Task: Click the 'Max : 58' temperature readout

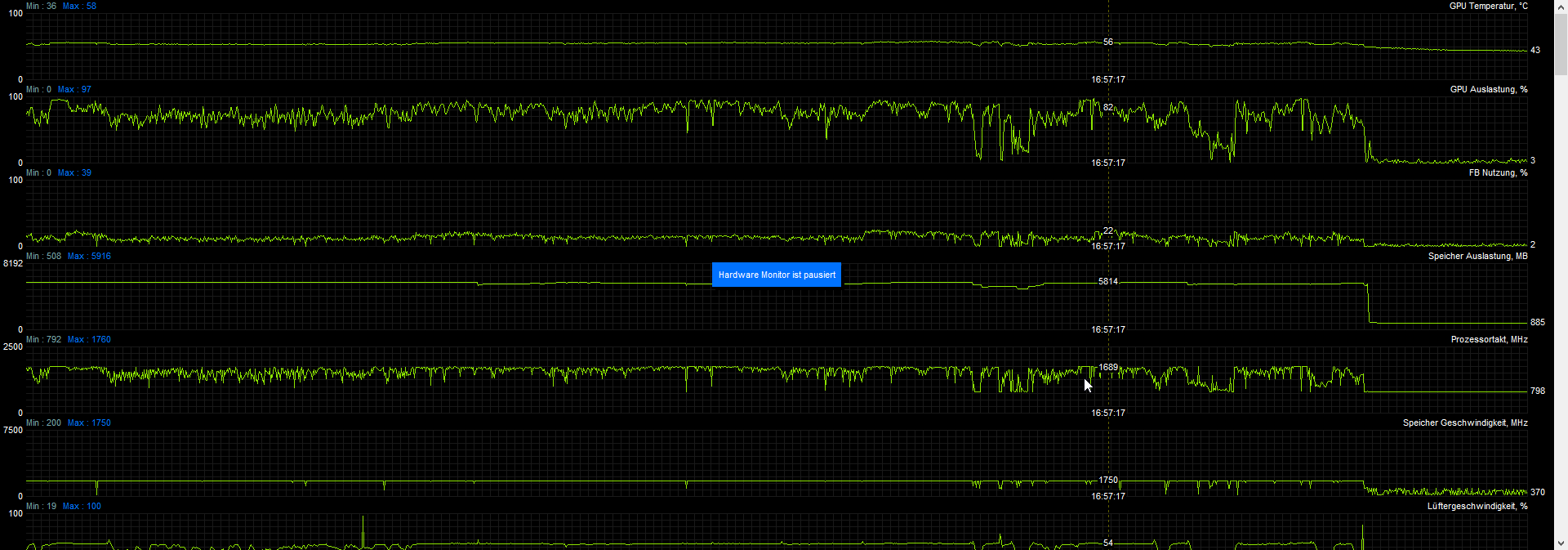Action: click(79, 6)
